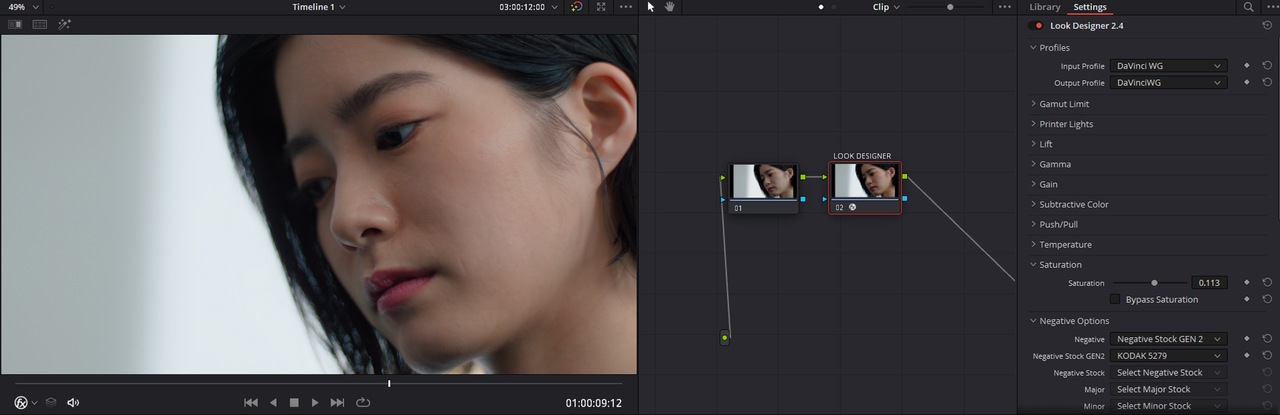This screenshot has width=1280, height=415.
Task: Reset the Output Profile value
Action: point(1267,82)
